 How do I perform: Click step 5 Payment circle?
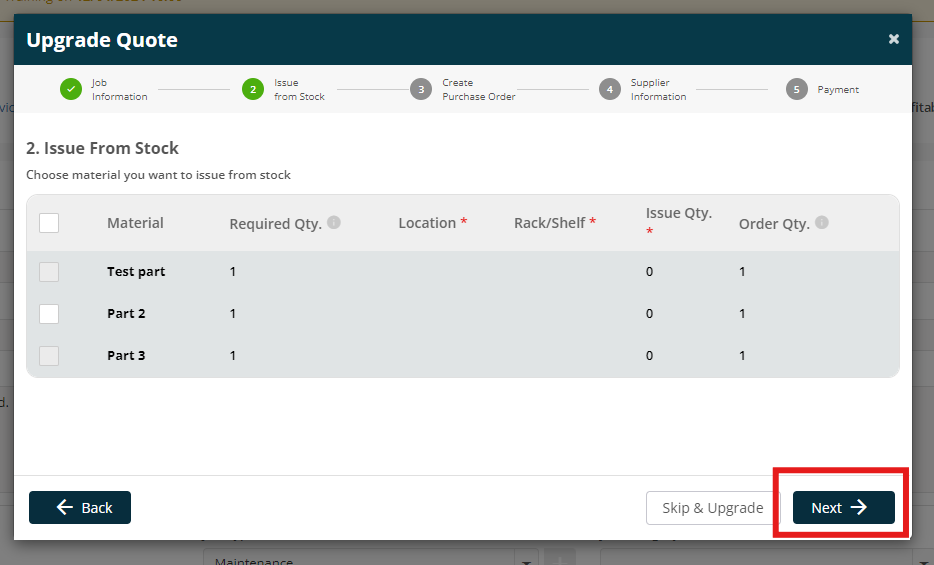click(796, 89)
